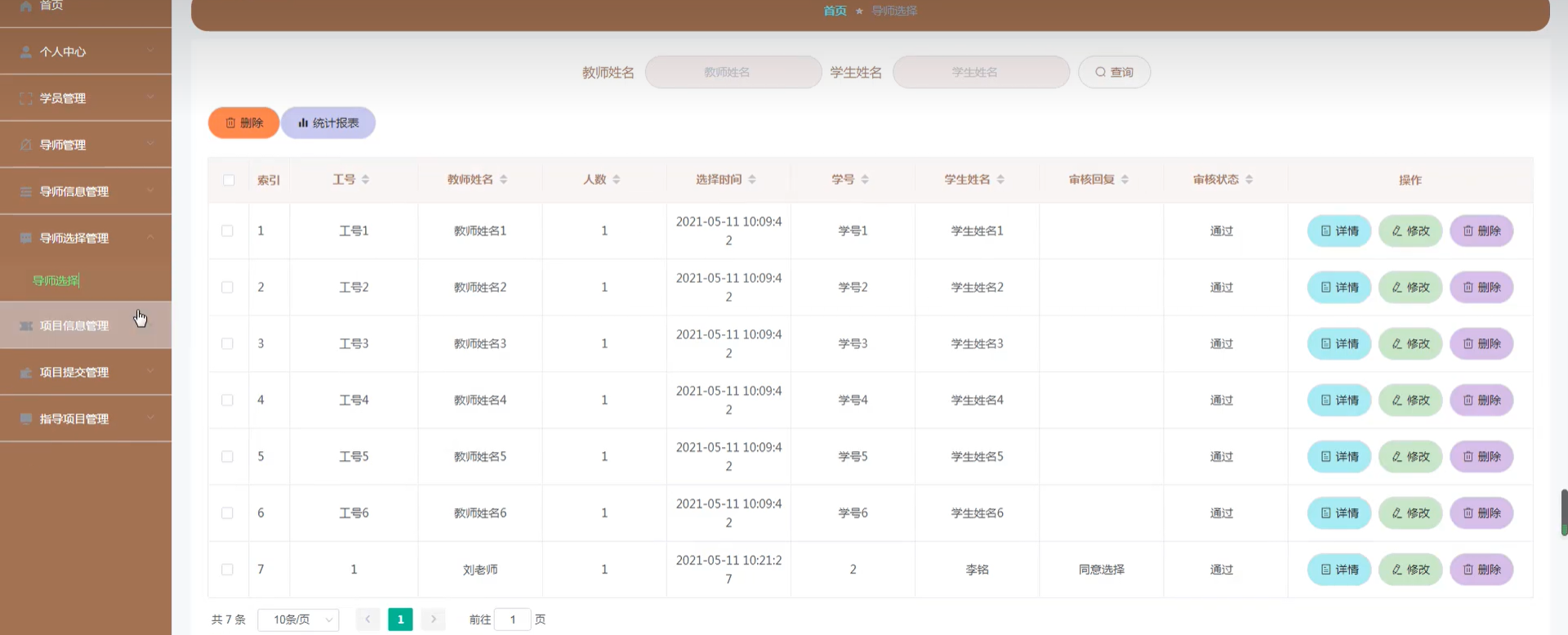Toggle the select-all header checkbox

coord(229,180)
